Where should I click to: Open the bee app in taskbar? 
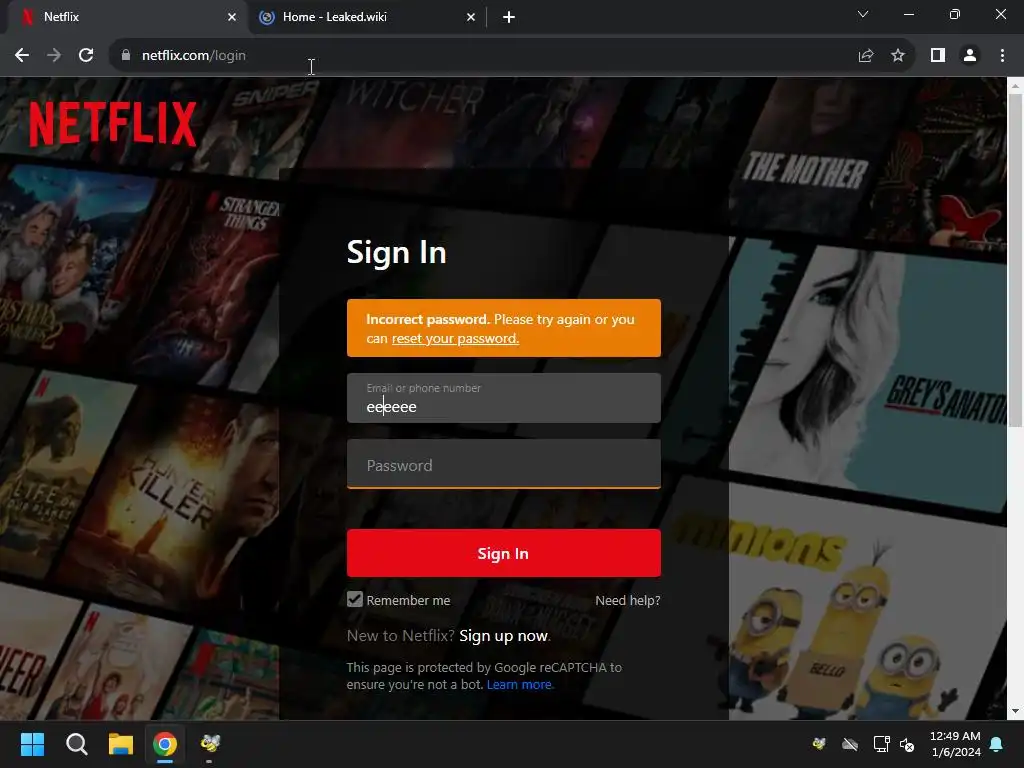pos(210,744)
